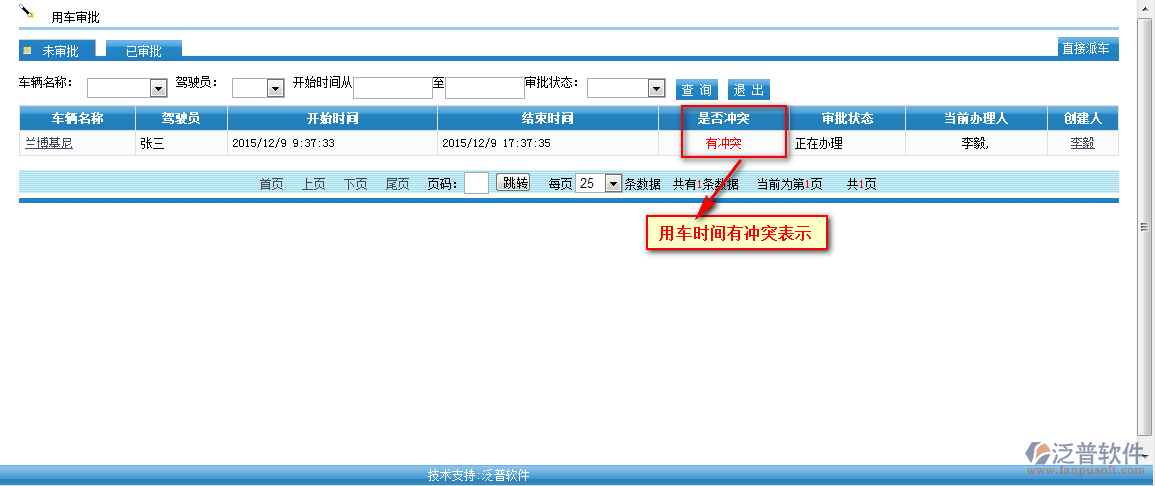
Task: Click 尾页 to jump to last page
Action: click(397, 184)
